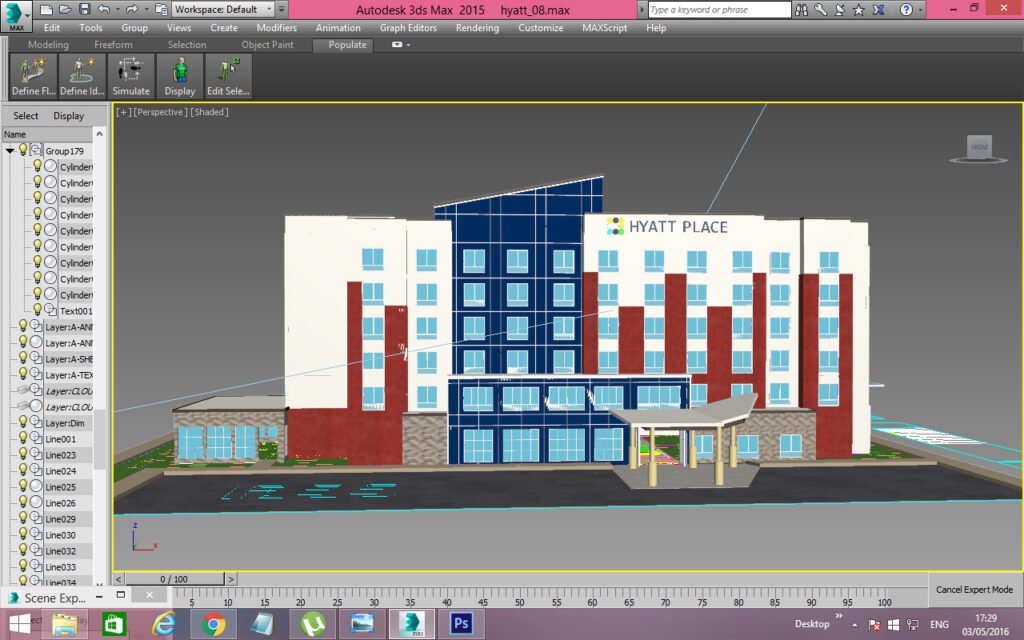Screen dimensions: 1024x640
Task: Click Cancel Expert Mode button
Action: [x=974, y=589]
